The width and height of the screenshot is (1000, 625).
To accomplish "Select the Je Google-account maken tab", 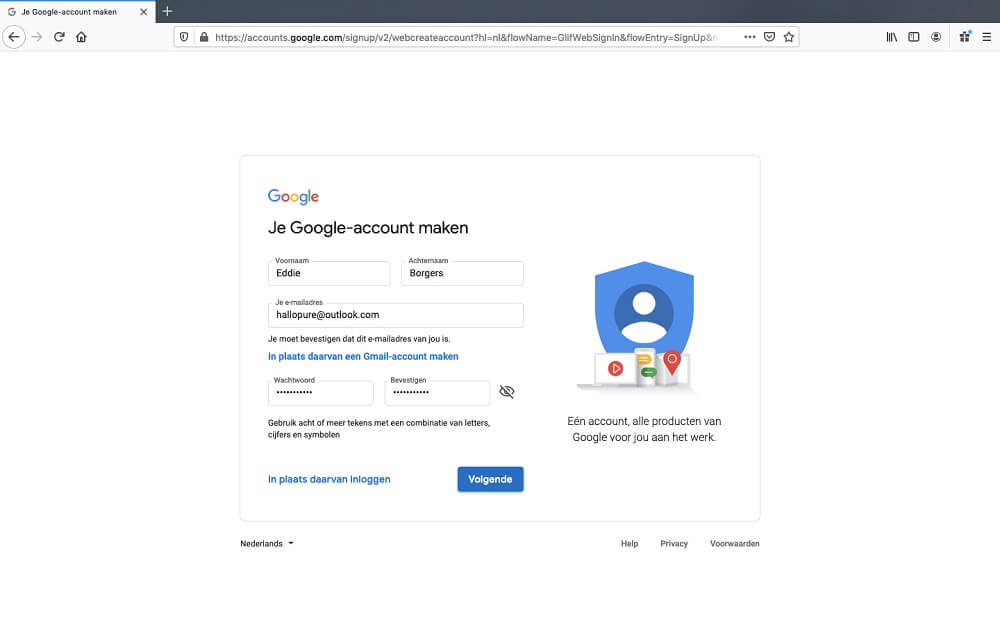I will pos(77,11).
